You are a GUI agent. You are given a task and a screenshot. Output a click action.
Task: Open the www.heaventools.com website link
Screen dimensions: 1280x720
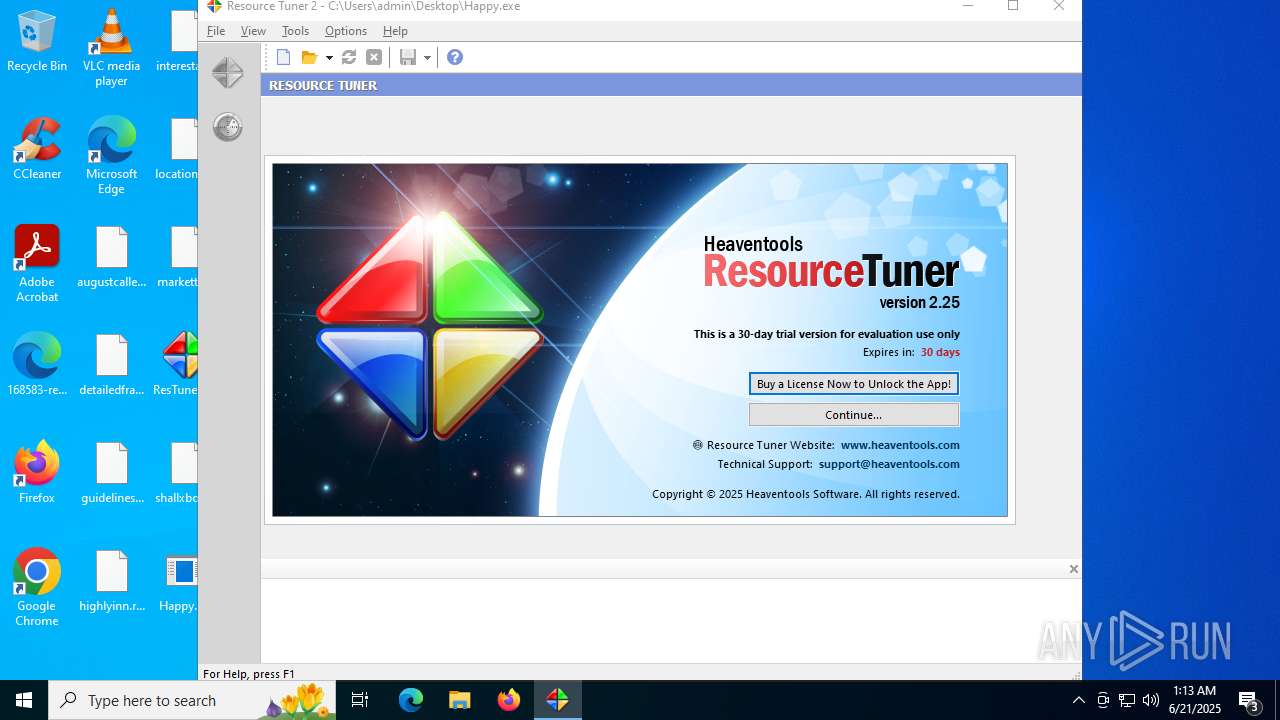(x=900, y=445)
